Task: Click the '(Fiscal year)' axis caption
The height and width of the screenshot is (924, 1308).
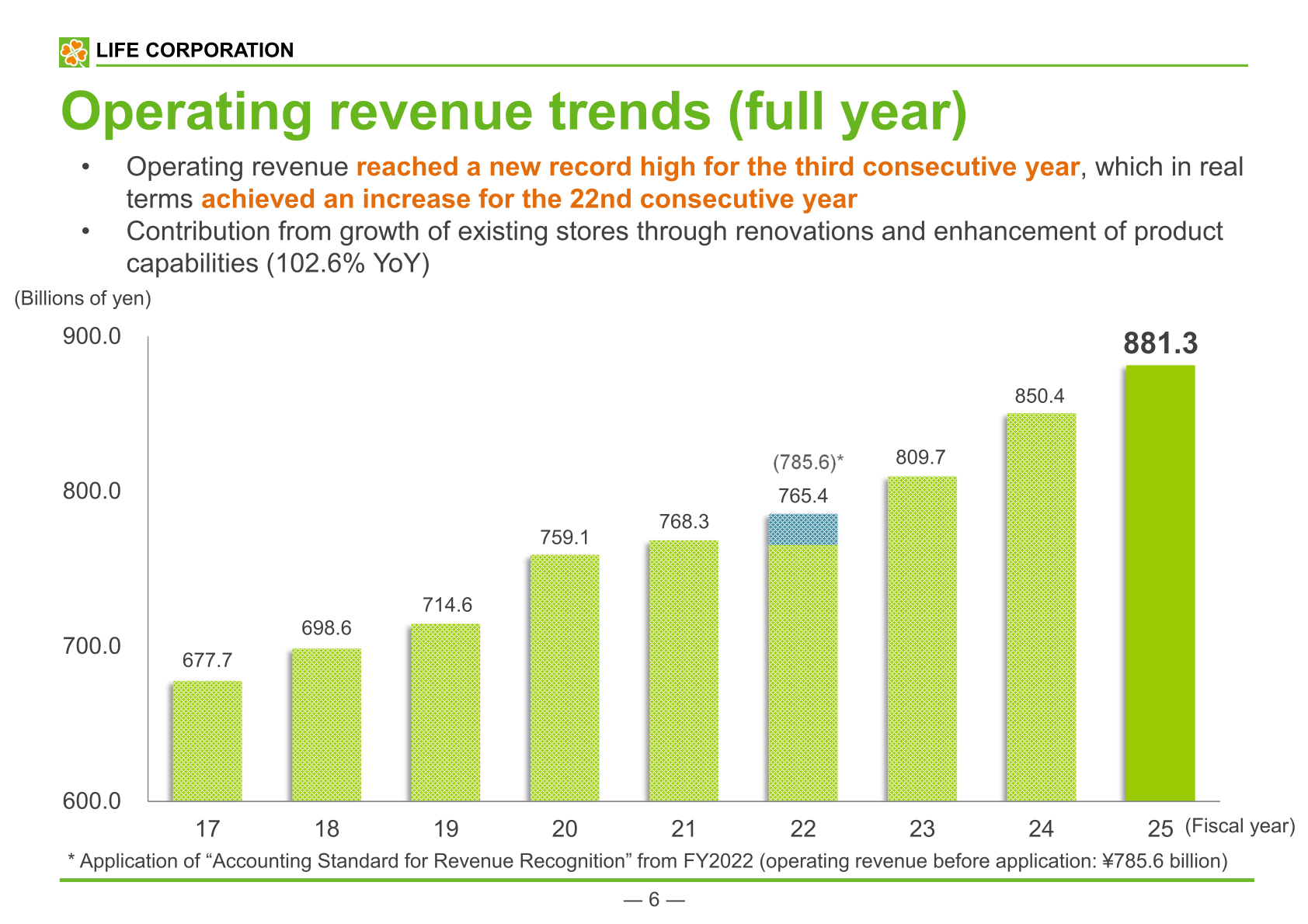Action: point(1240,826)
